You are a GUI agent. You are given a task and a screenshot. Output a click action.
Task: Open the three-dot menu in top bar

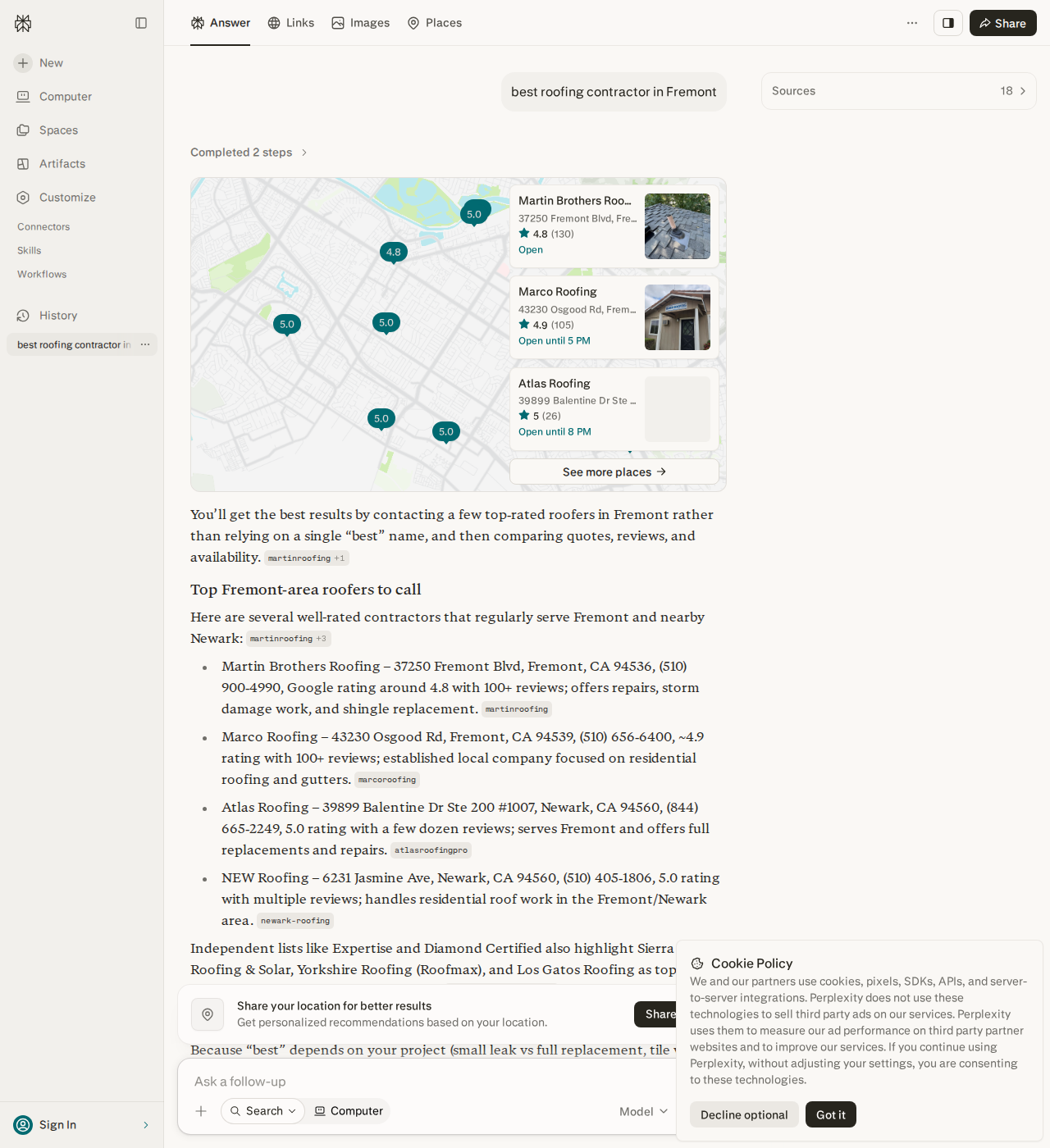coord(912,23)
